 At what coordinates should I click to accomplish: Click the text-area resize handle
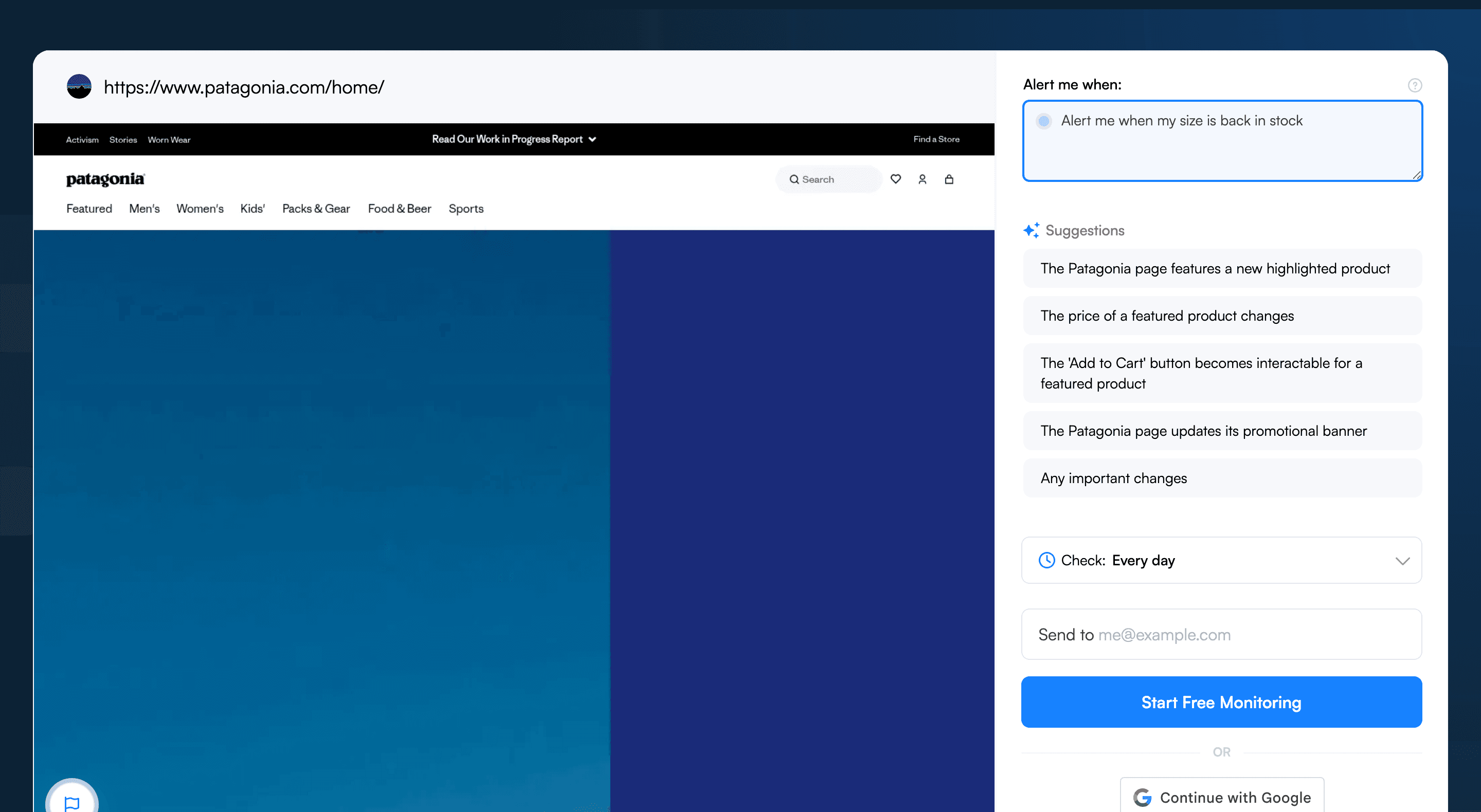tap(1416, 175)
